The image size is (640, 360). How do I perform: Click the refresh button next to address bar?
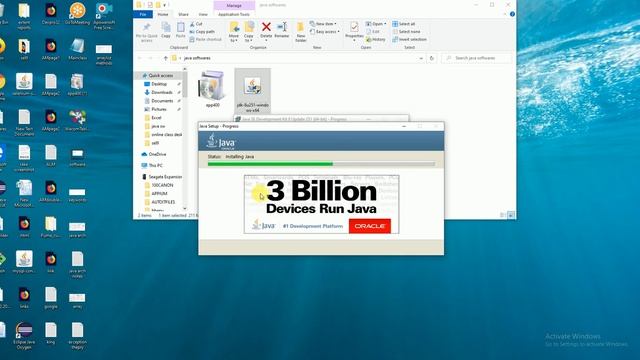(432, 58)
